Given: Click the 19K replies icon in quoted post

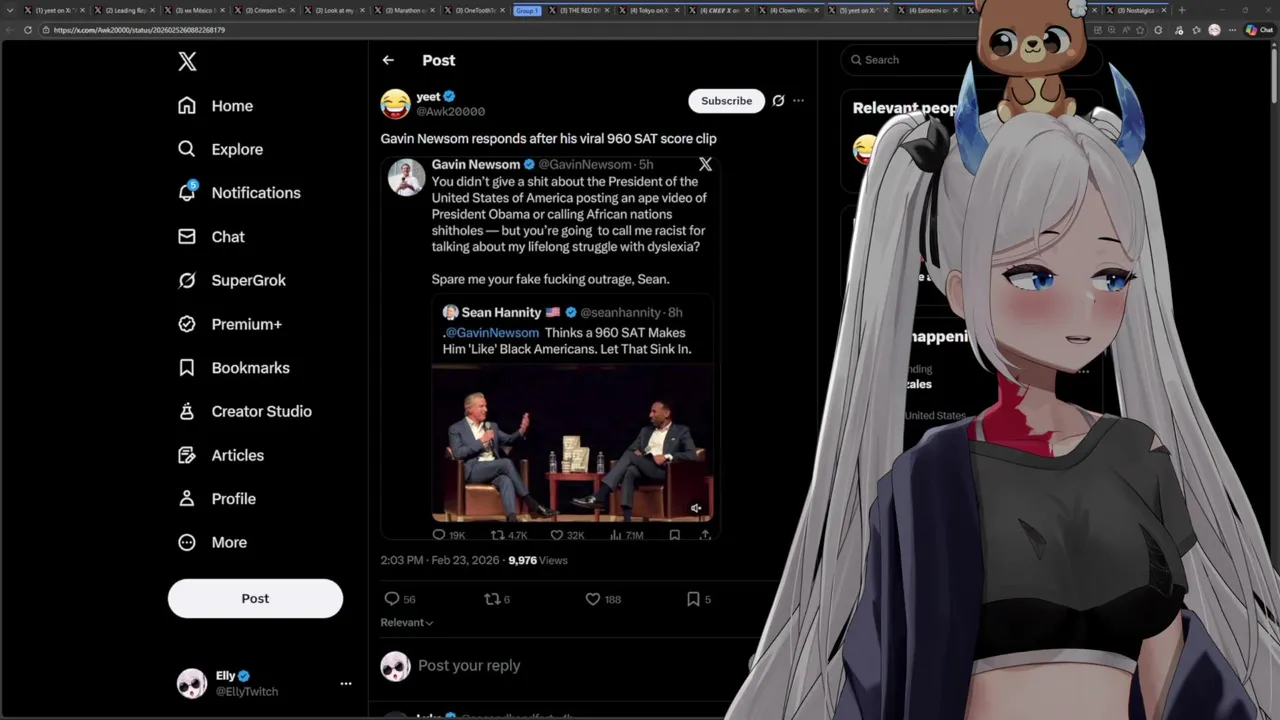Looking at the screenshot, I should (438, 535).
